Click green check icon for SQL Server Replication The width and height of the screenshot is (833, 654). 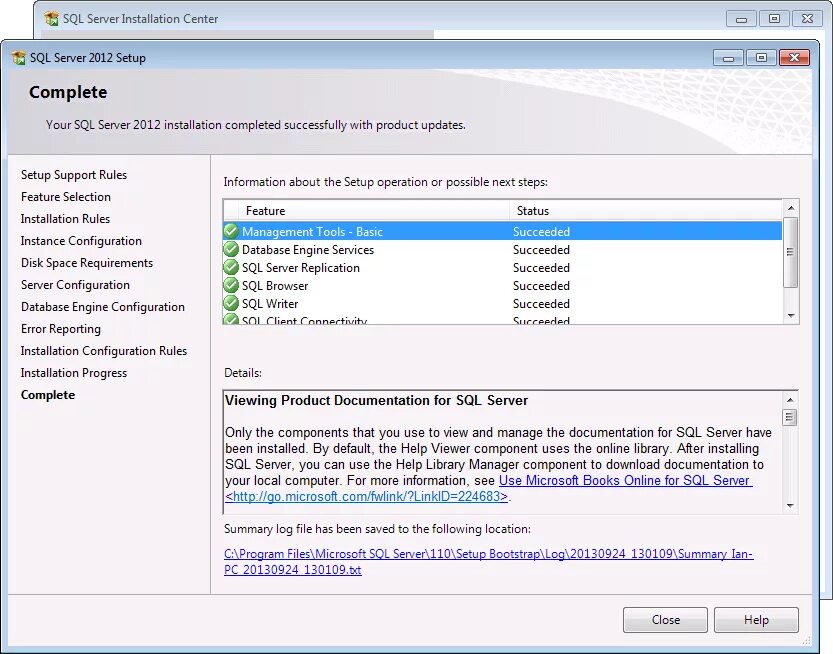pos(231,267)
